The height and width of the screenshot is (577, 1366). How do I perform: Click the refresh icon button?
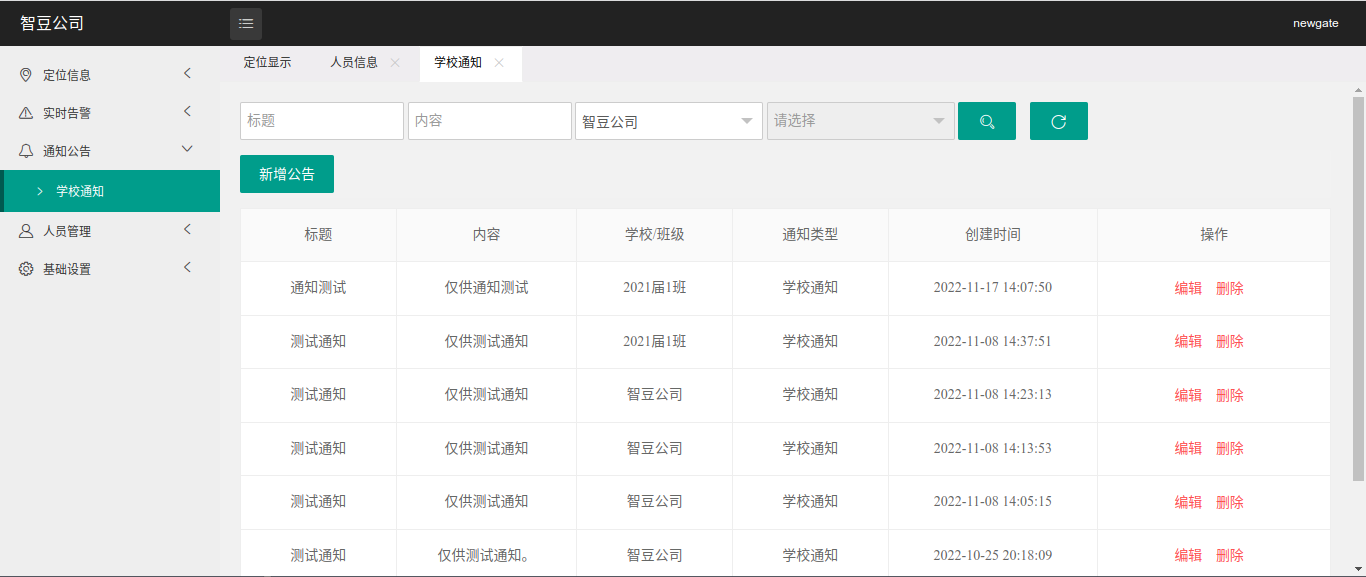pyautogui.click(x=1058, y=121)
